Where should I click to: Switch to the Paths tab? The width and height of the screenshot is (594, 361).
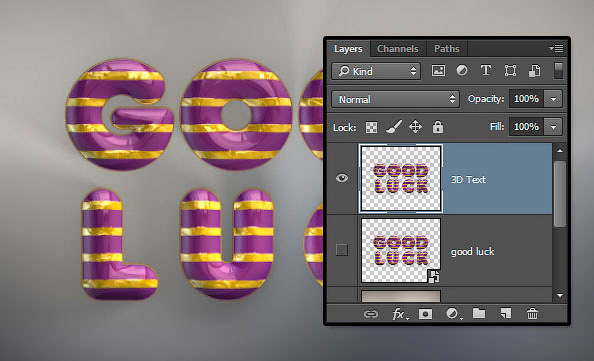tap(447, 49)
